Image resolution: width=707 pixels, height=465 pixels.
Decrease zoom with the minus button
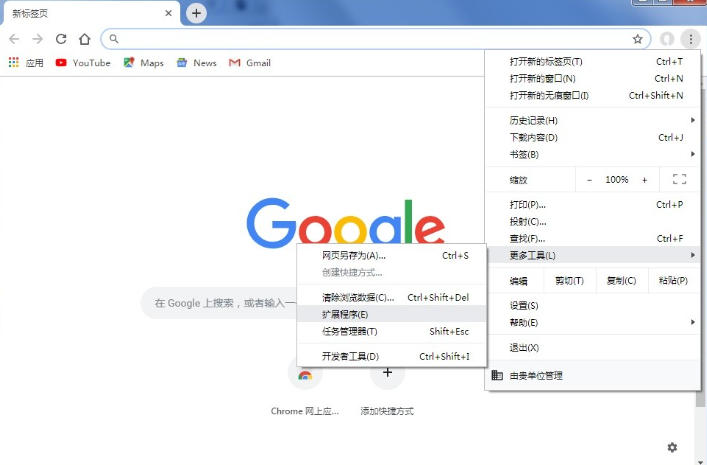[x=589, y=179]
